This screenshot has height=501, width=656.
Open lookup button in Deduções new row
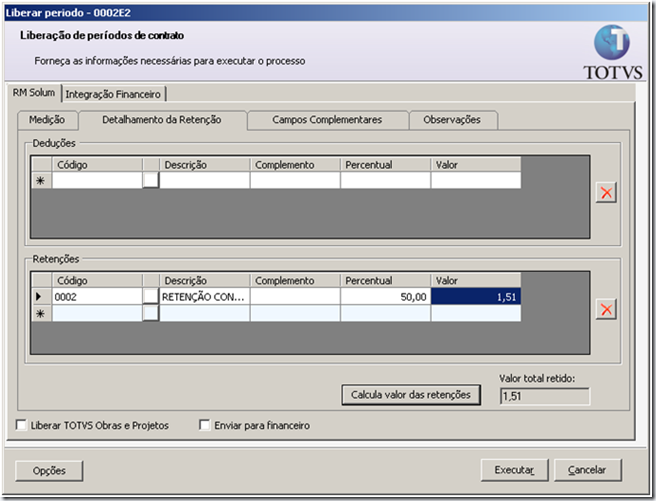151,181
